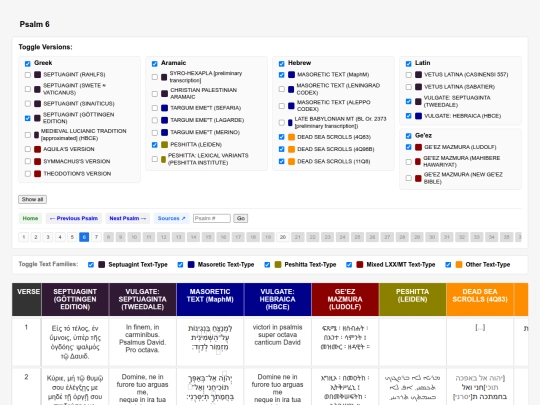Click the Mixed LXX/MT Text-Type red swatch
The image size is (540, 405).
click(360, 264)
